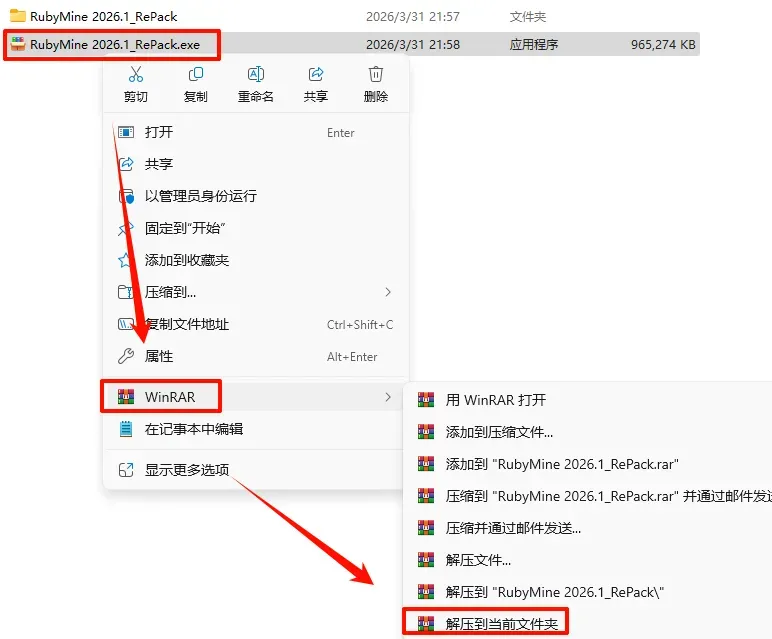Click the wrench icon beside 属性
This screenshot has height=639, width=772.
(126, 356)
